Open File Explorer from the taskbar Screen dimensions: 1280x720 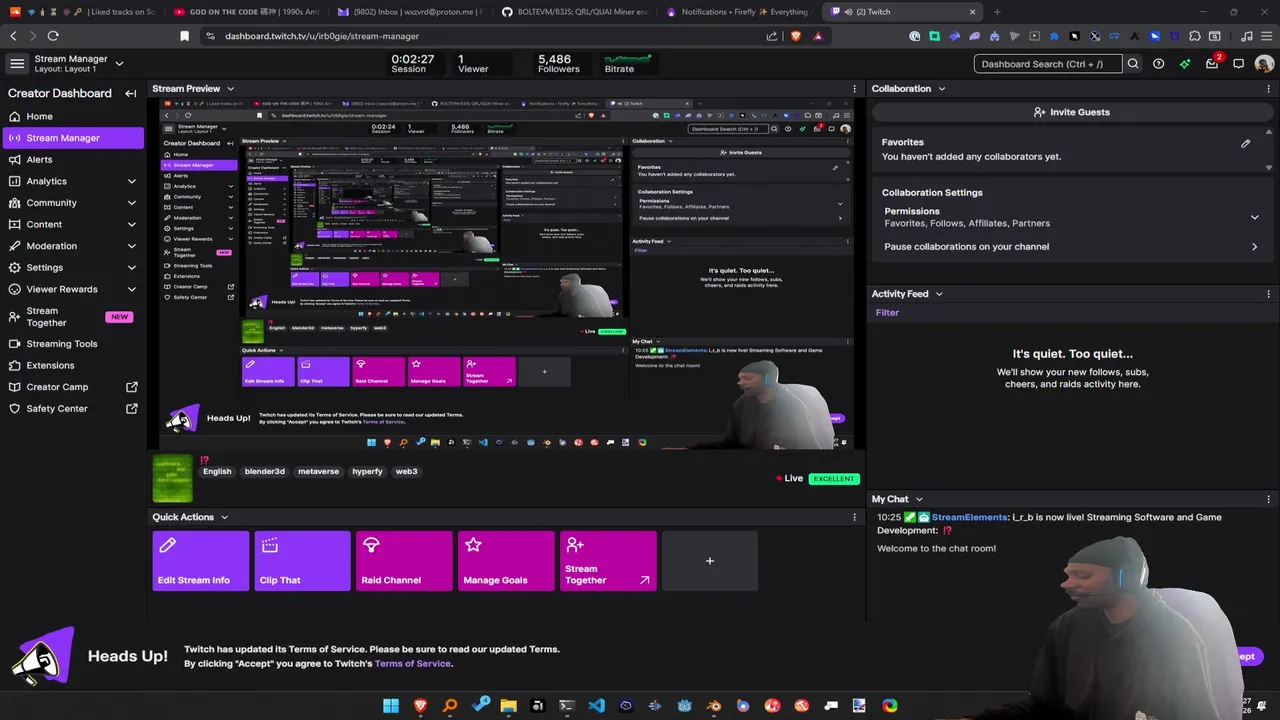508,706
